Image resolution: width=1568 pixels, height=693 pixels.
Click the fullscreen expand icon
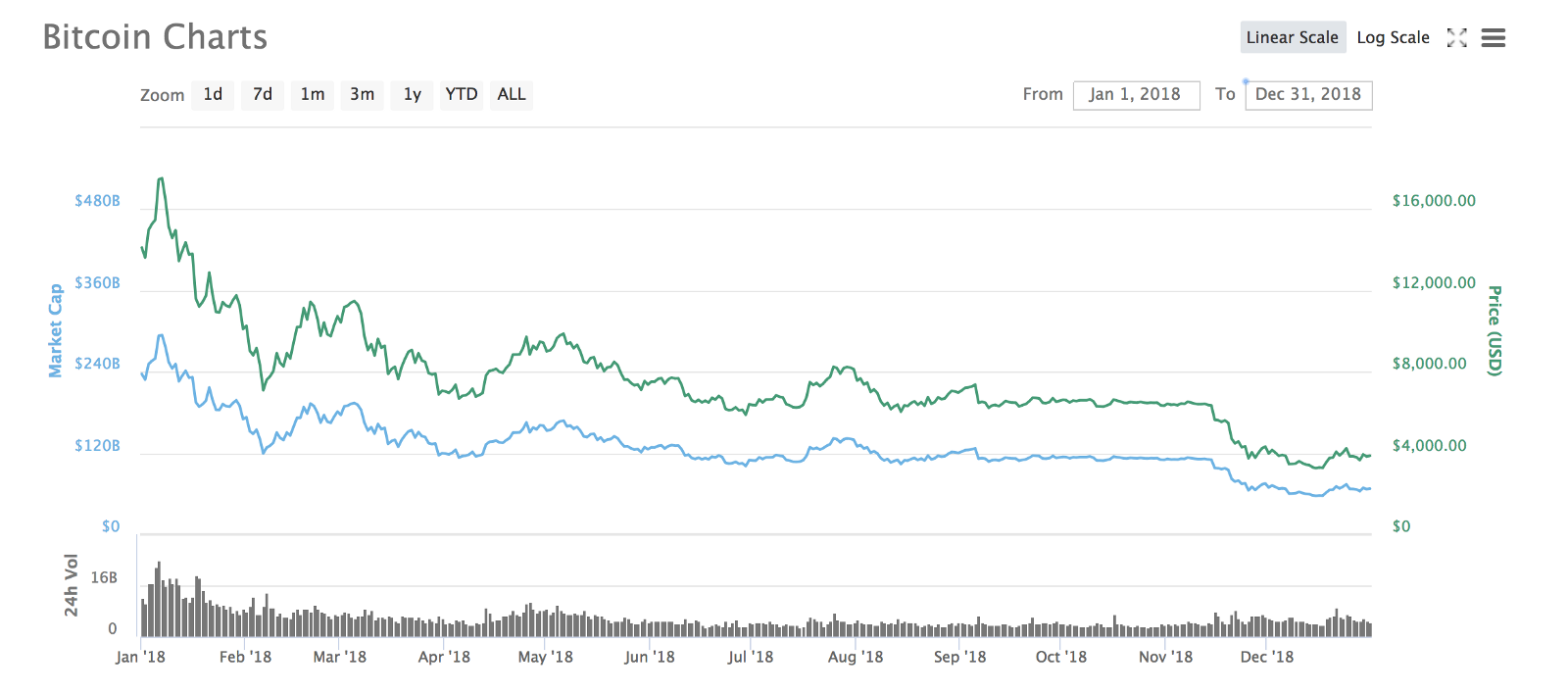[x=1457, y=38]
